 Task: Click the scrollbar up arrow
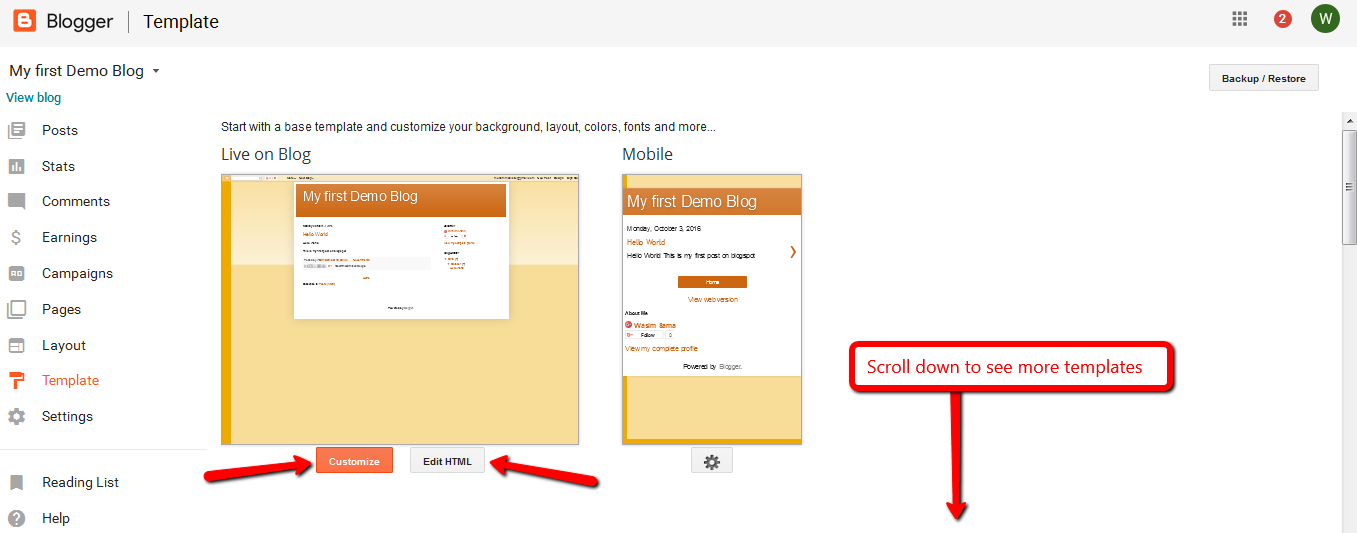tap(1349, 119)
